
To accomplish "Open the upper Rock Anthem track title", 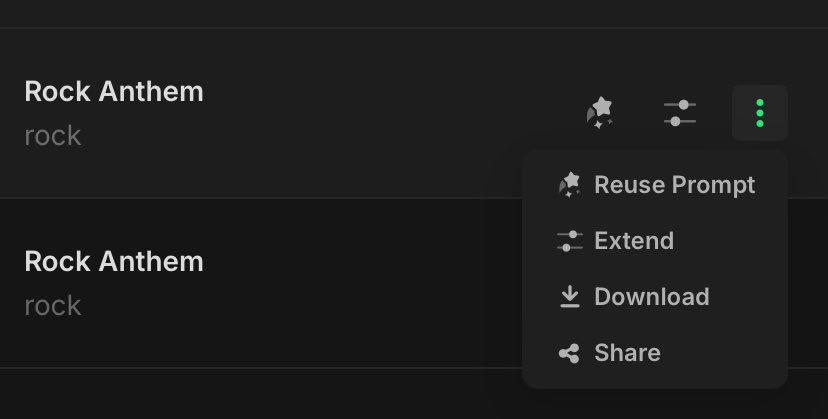I will click(114, 92).
